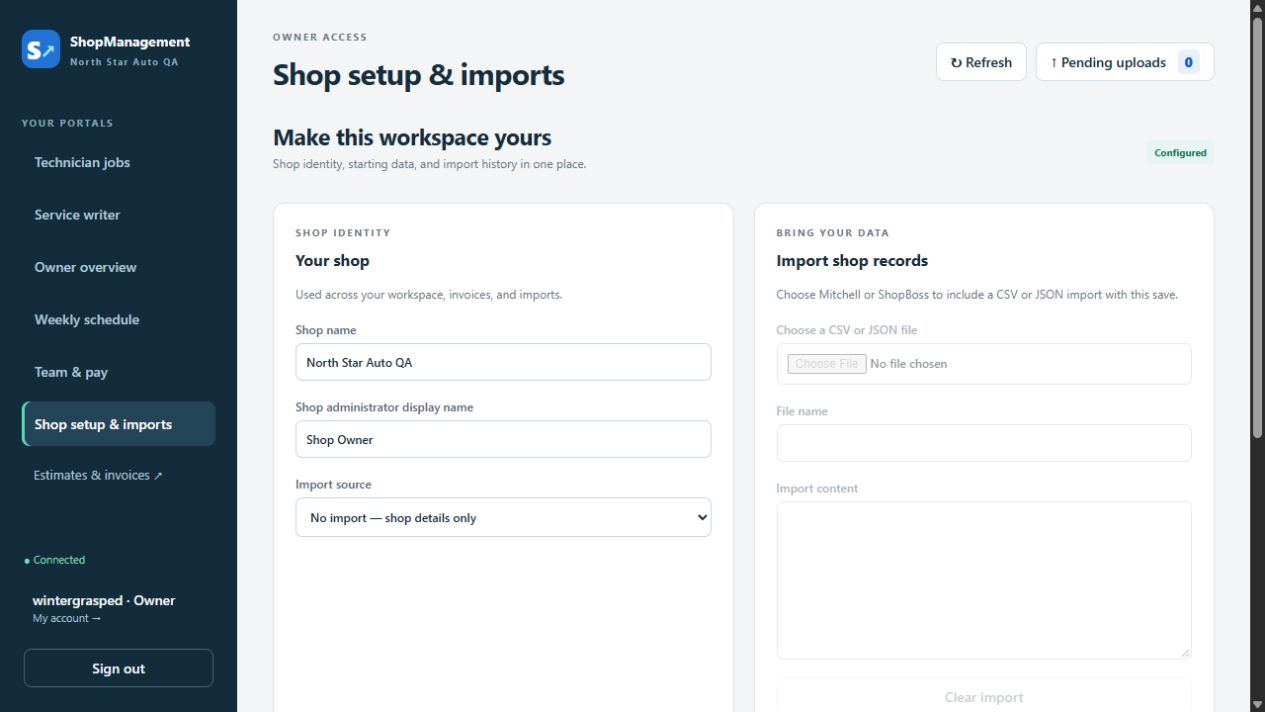Click the My account link

(66, 619)
